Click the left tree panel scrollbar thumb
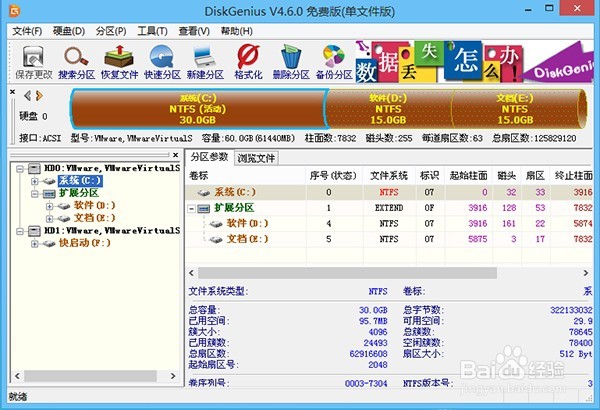 (x=91, y=376)
